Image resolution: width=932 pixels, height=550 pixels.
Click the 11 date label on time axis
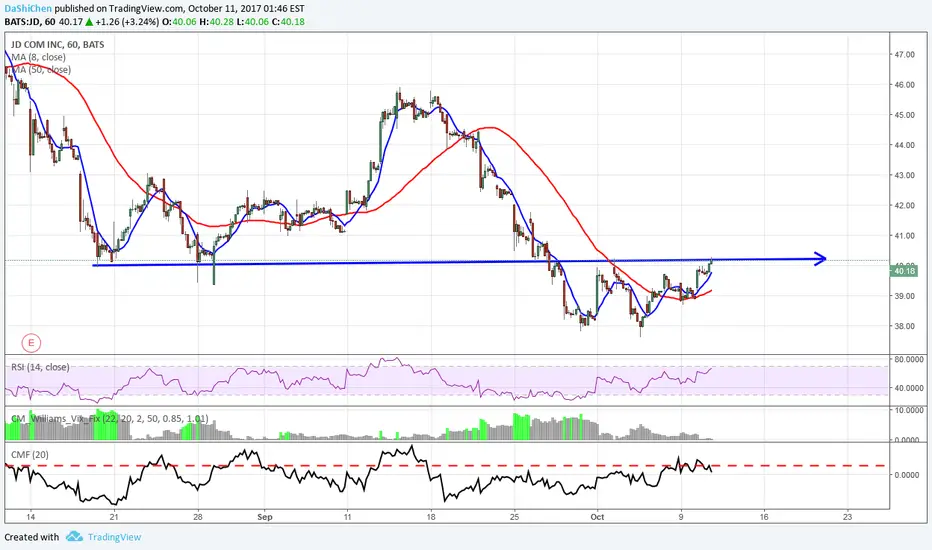coord(347,517)
